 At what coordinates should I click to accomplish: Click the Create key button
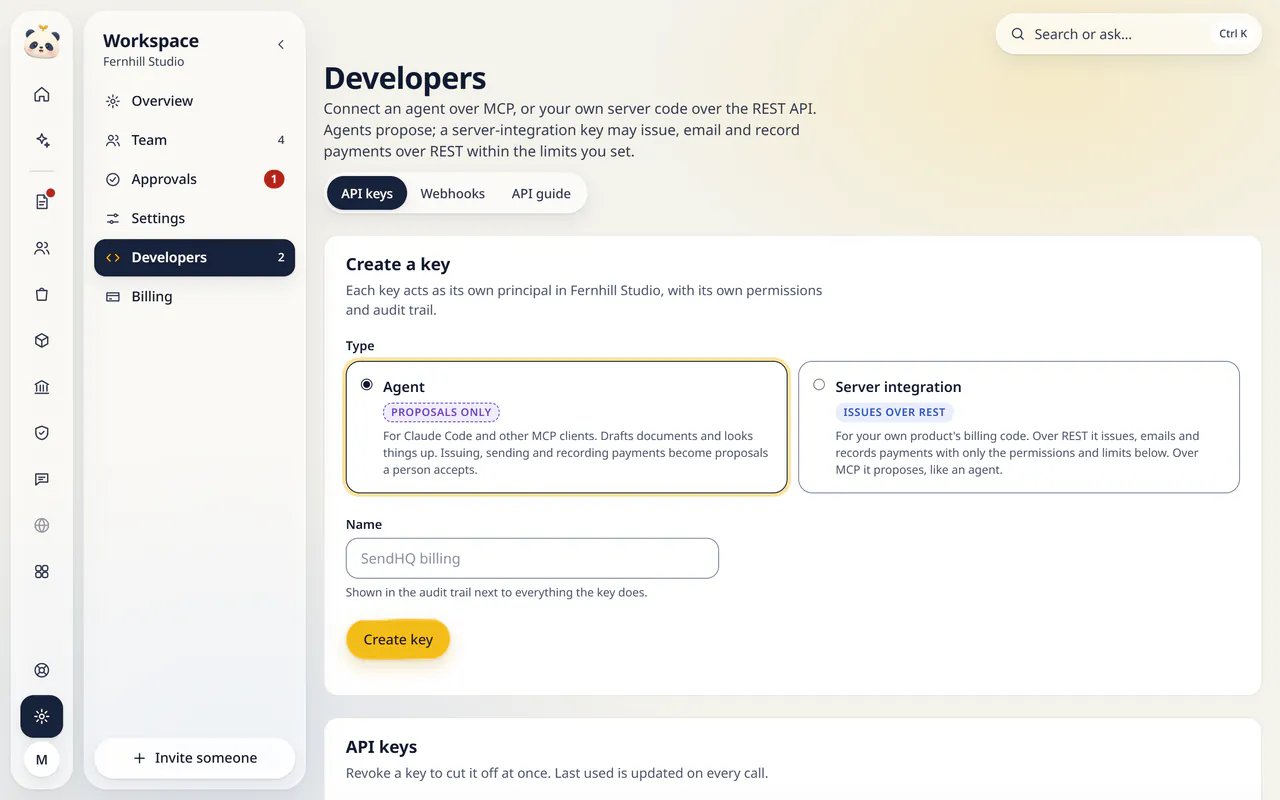tap(398, 640)
